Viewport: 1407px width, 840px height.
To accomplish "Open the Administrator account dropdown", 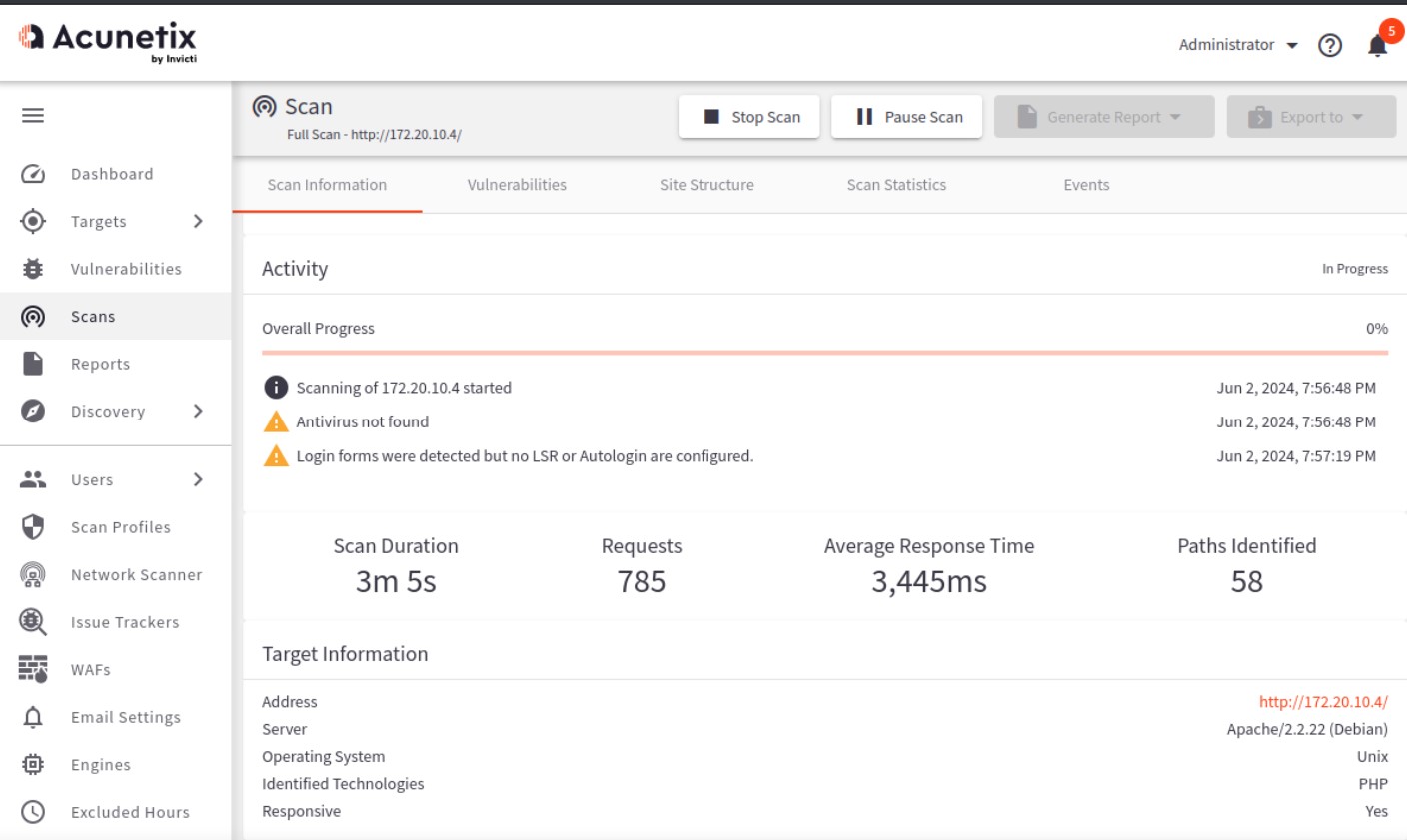I will coord(1237,45).
